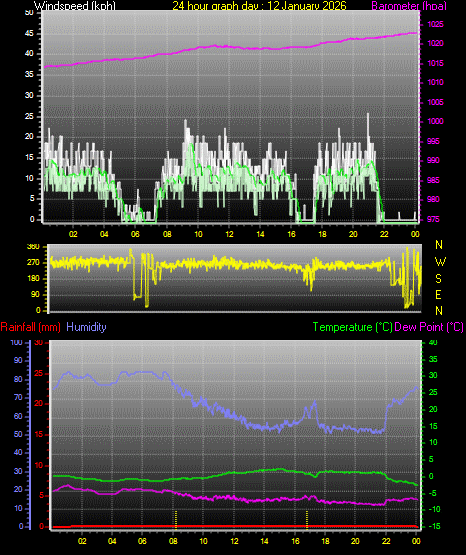The height and width of the screenshot is (555, 466).
Task: Select the green 40 temperature axis value
Action: pos(433,343)
